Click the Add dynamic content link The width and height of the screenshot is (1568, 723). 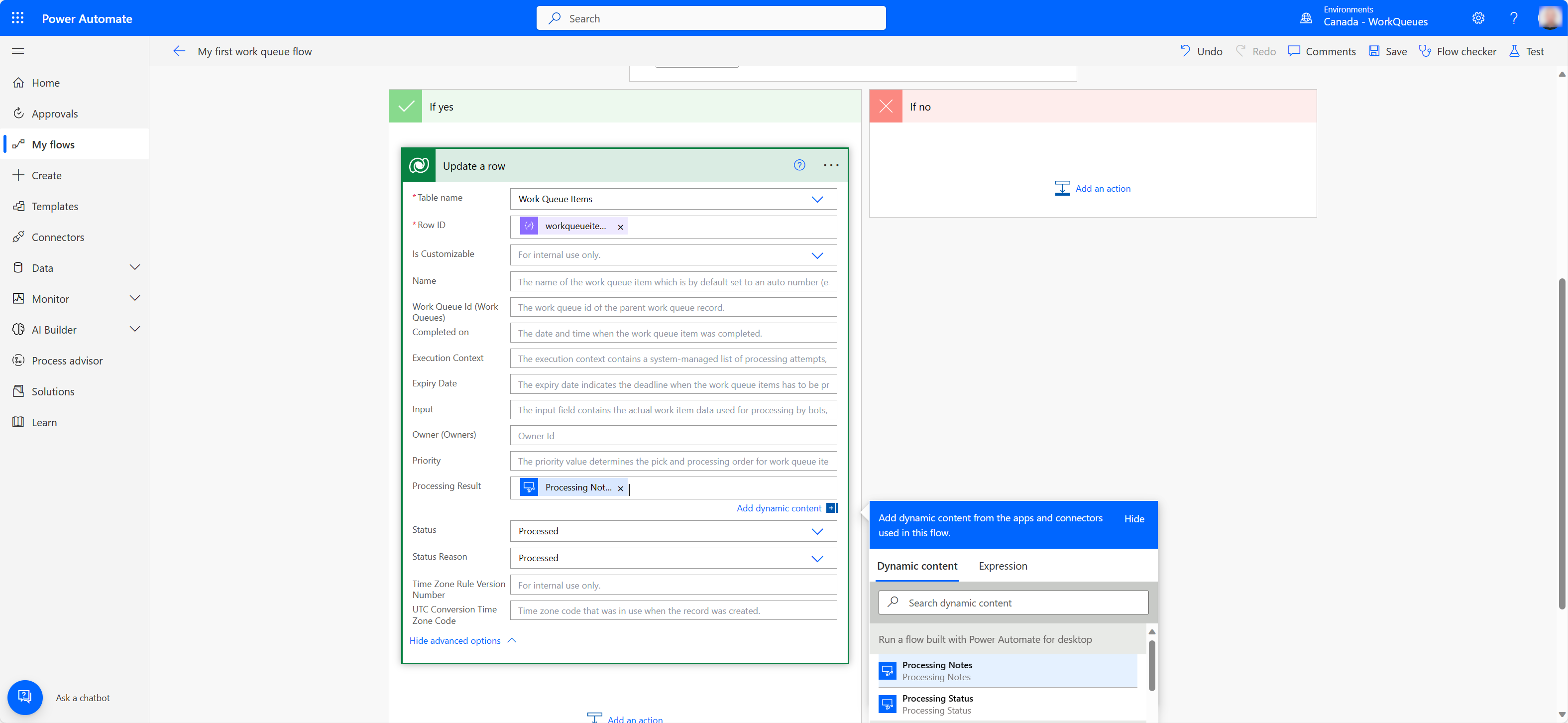[x=779, y=508]
